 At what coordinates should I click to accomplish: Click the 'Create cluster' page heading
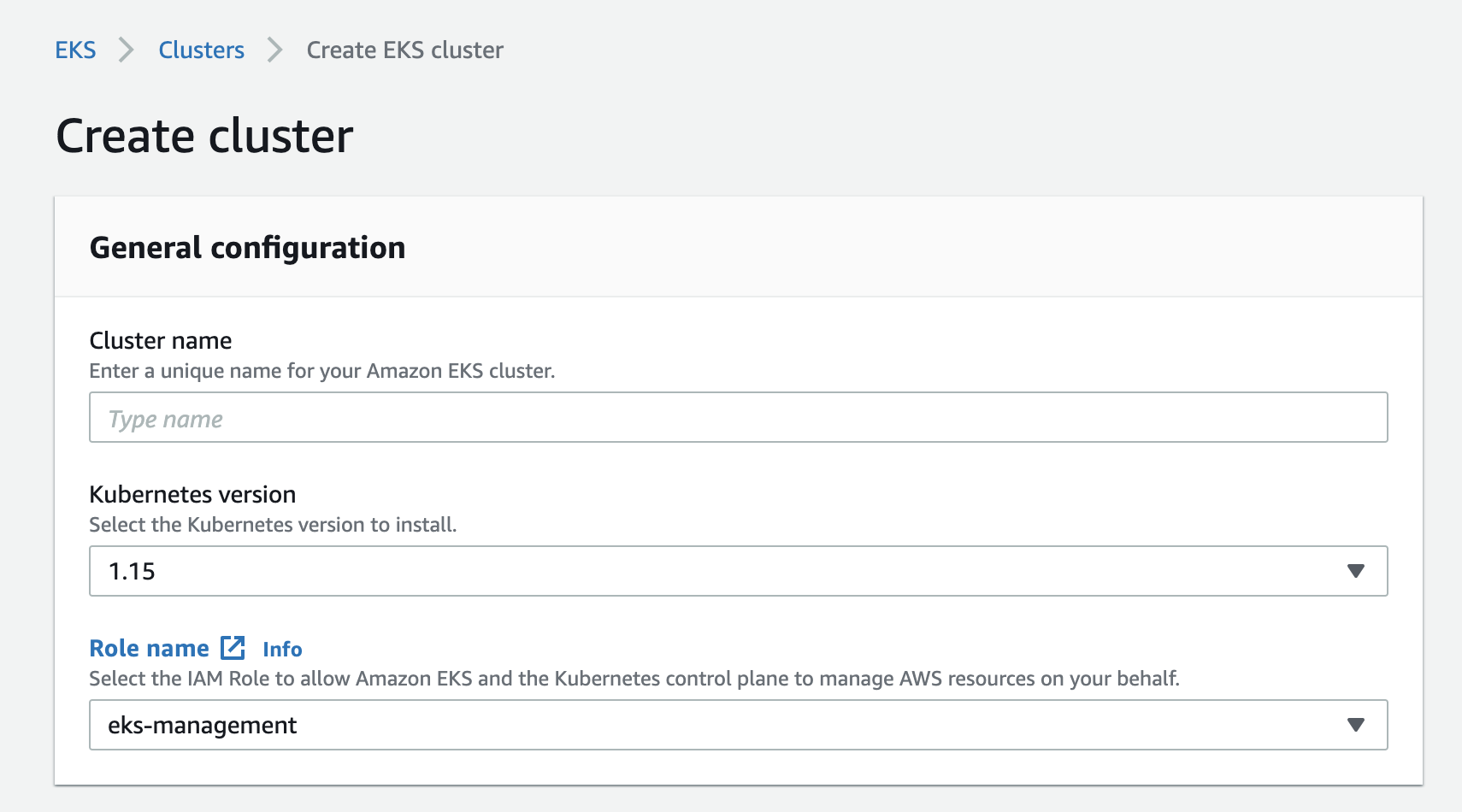(204, 136)
